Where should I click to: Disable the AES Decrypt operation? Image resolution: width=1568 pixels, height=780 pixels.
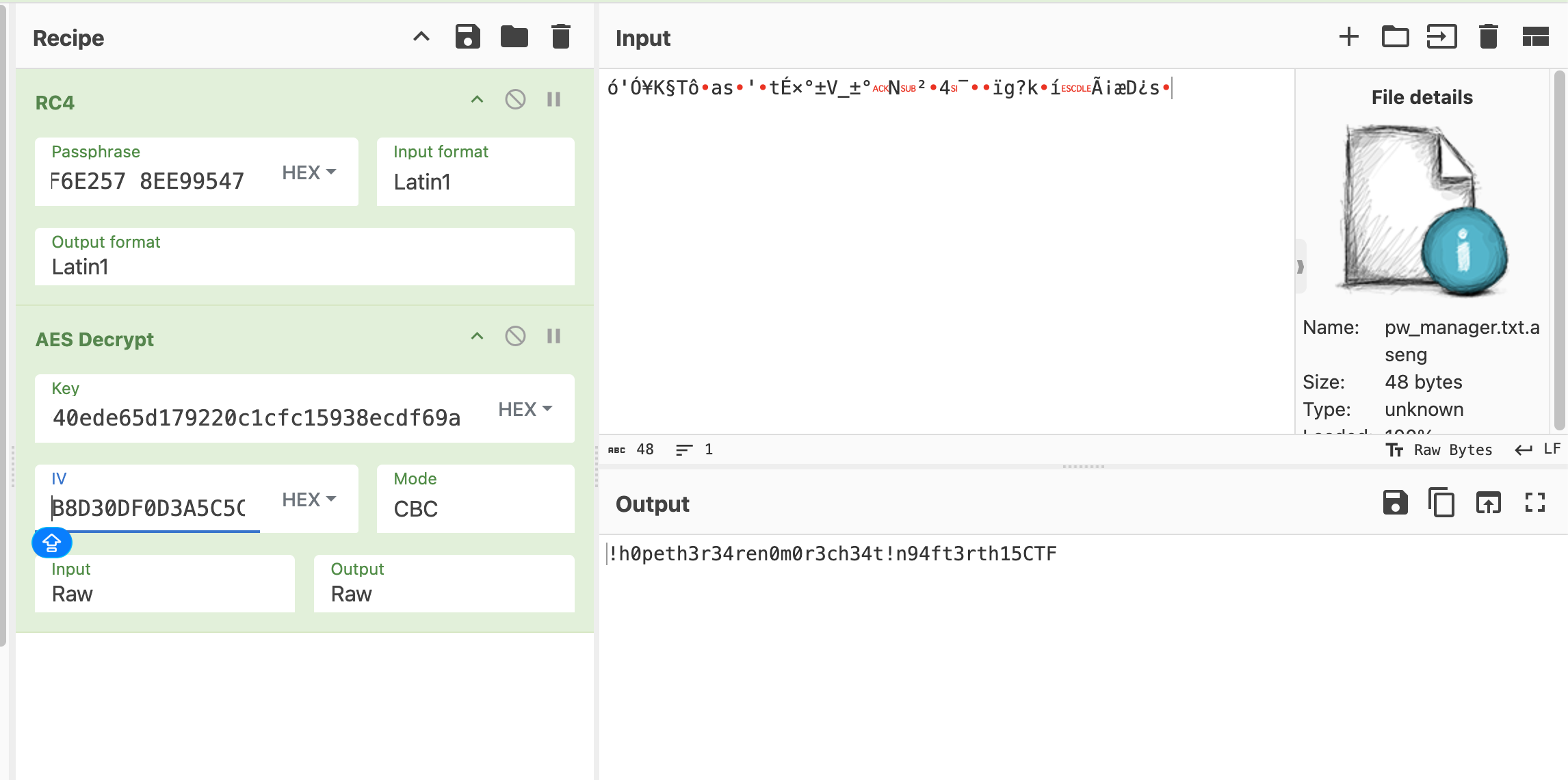(515, 337)
